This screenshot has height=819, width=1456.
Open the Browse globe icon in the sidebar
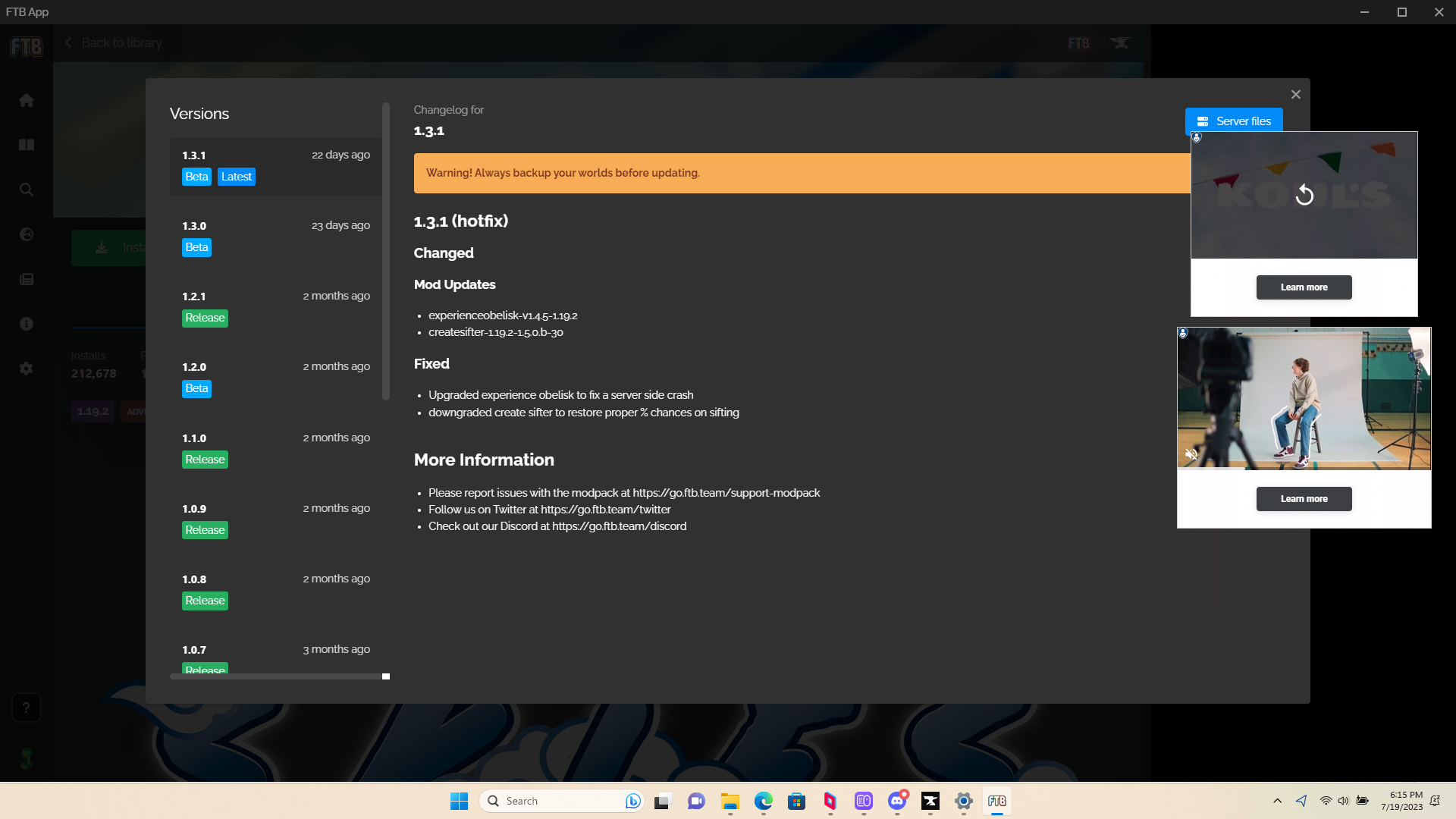click(27, 234)
